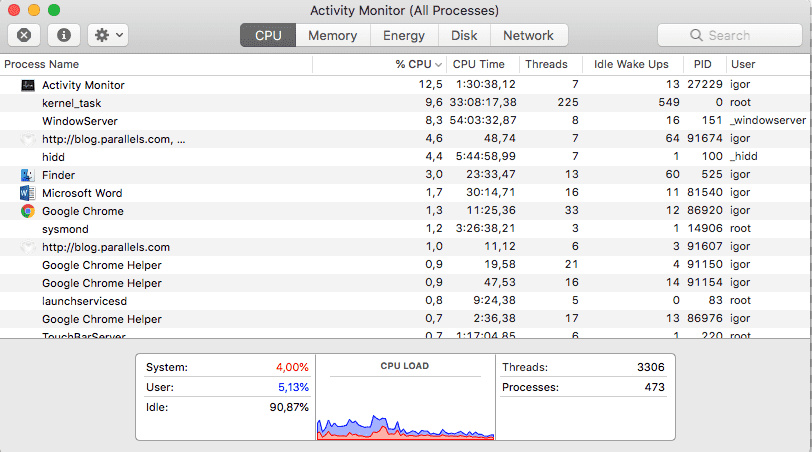Click the quit process X toolbar button
The width and height of the screenshot is (812, 452).
(24, 35)
